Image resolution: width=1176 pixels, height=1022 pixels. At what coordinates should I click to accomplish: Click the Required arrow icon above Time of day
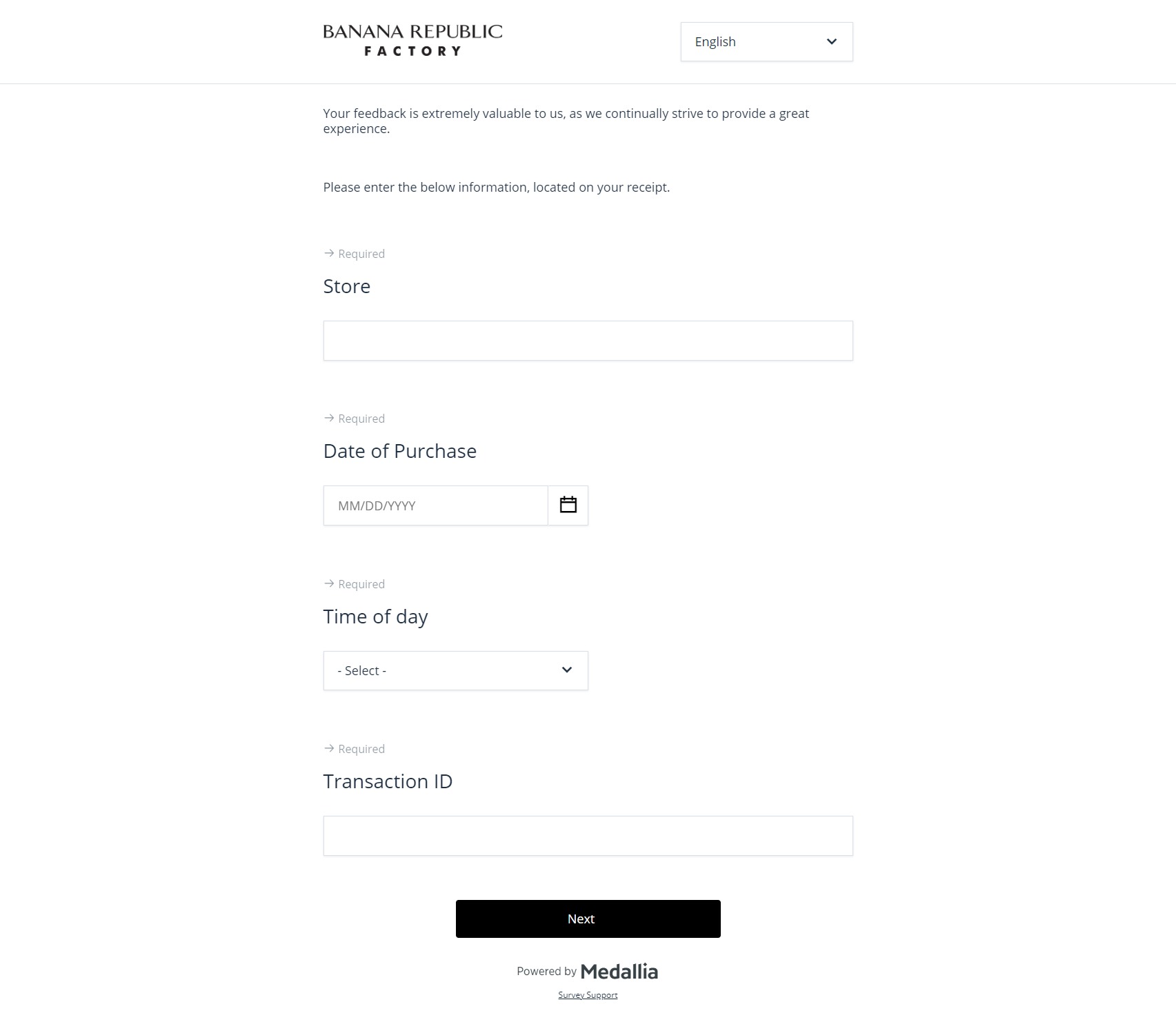(x=329, y=583)
